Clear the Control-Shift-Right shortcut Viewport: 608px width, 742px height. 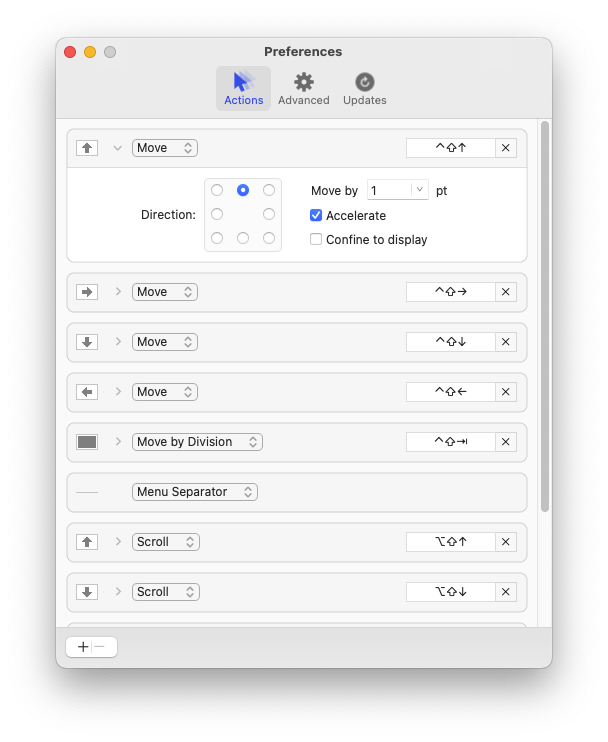pyautogui.click(x=505, y=292)
